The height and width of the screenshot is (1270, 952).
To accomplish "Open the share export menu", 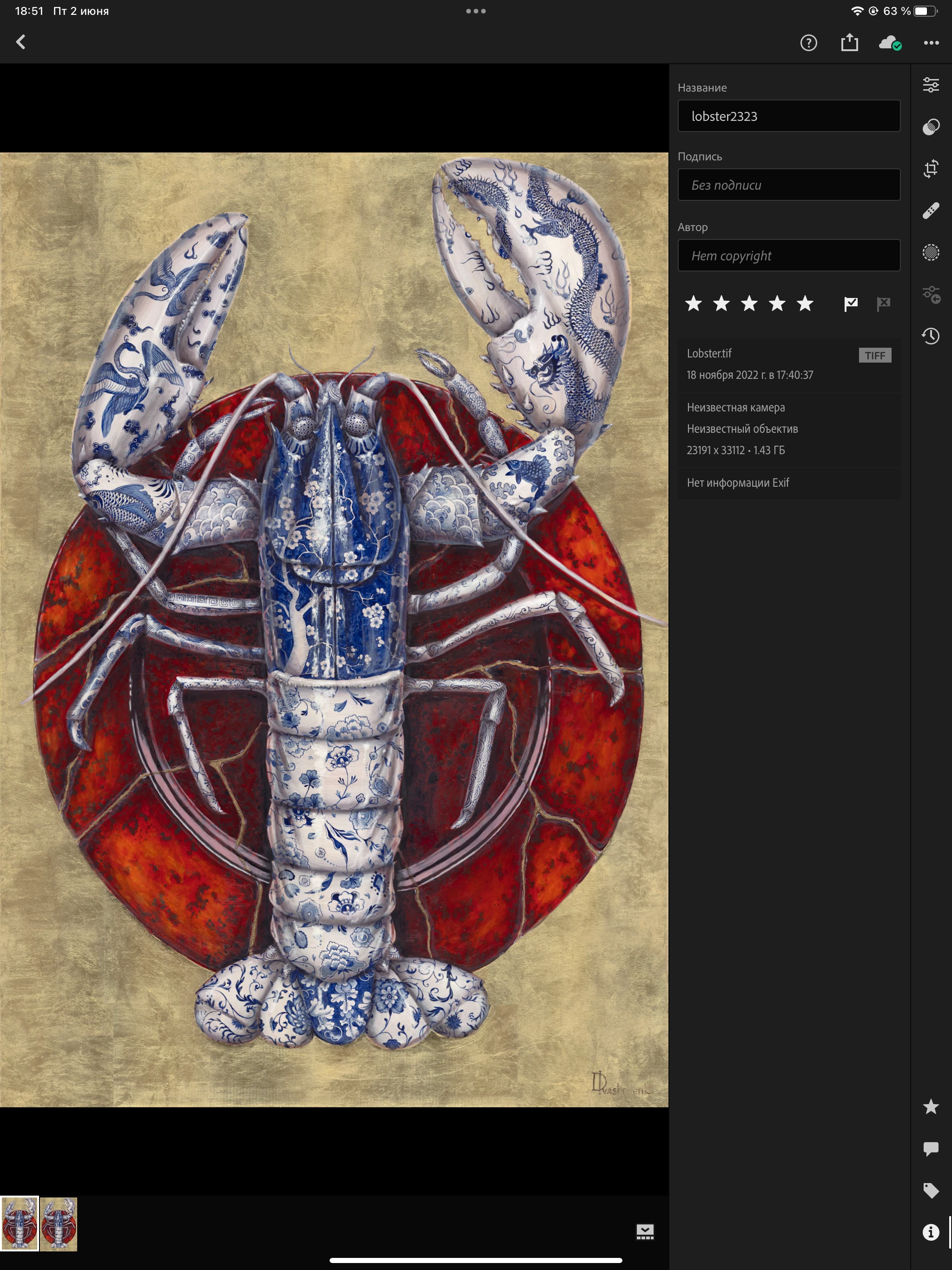I will click(x=849, y=42).
